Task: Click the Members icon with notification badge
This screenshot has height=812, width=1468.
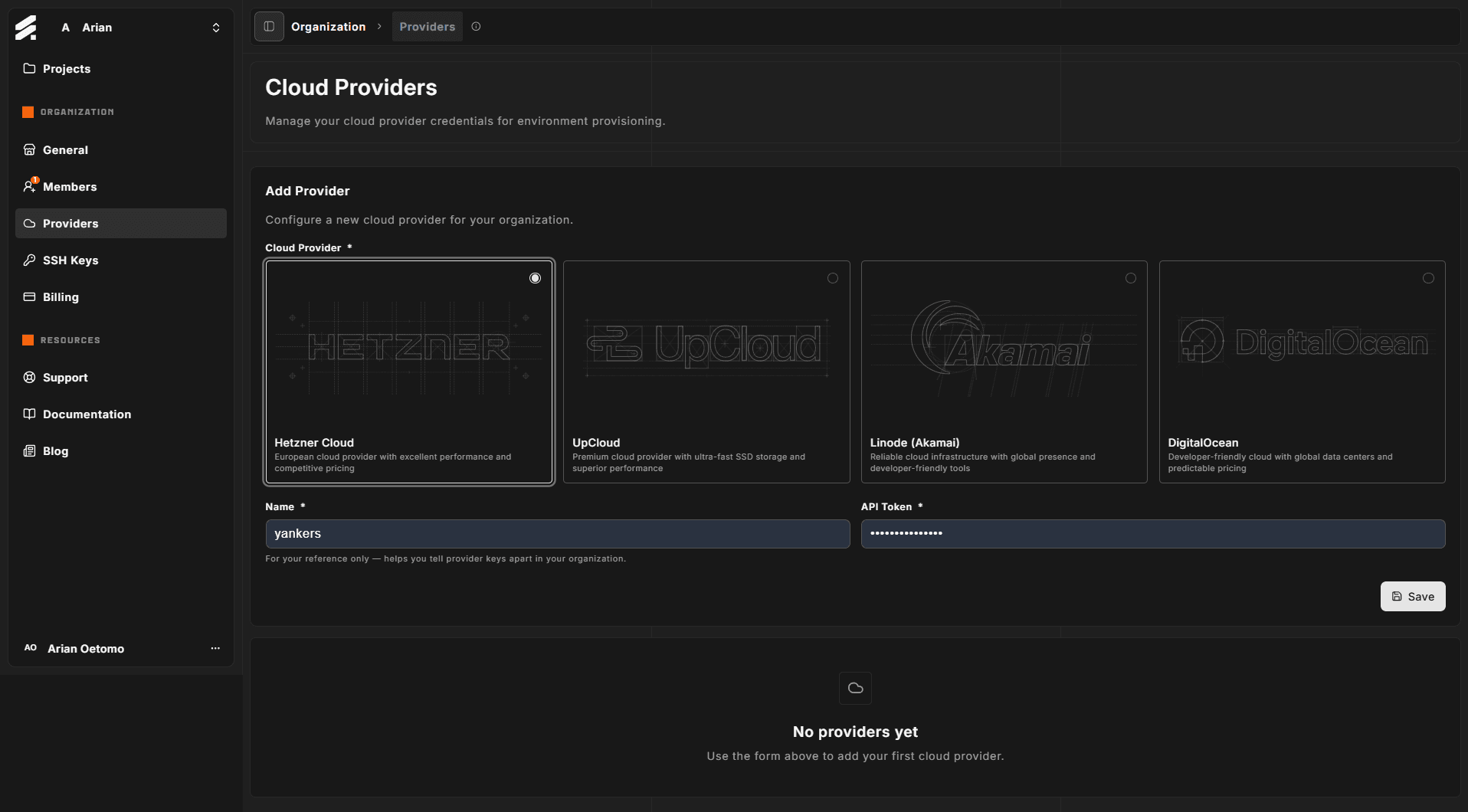Action: tap(30, 186)
